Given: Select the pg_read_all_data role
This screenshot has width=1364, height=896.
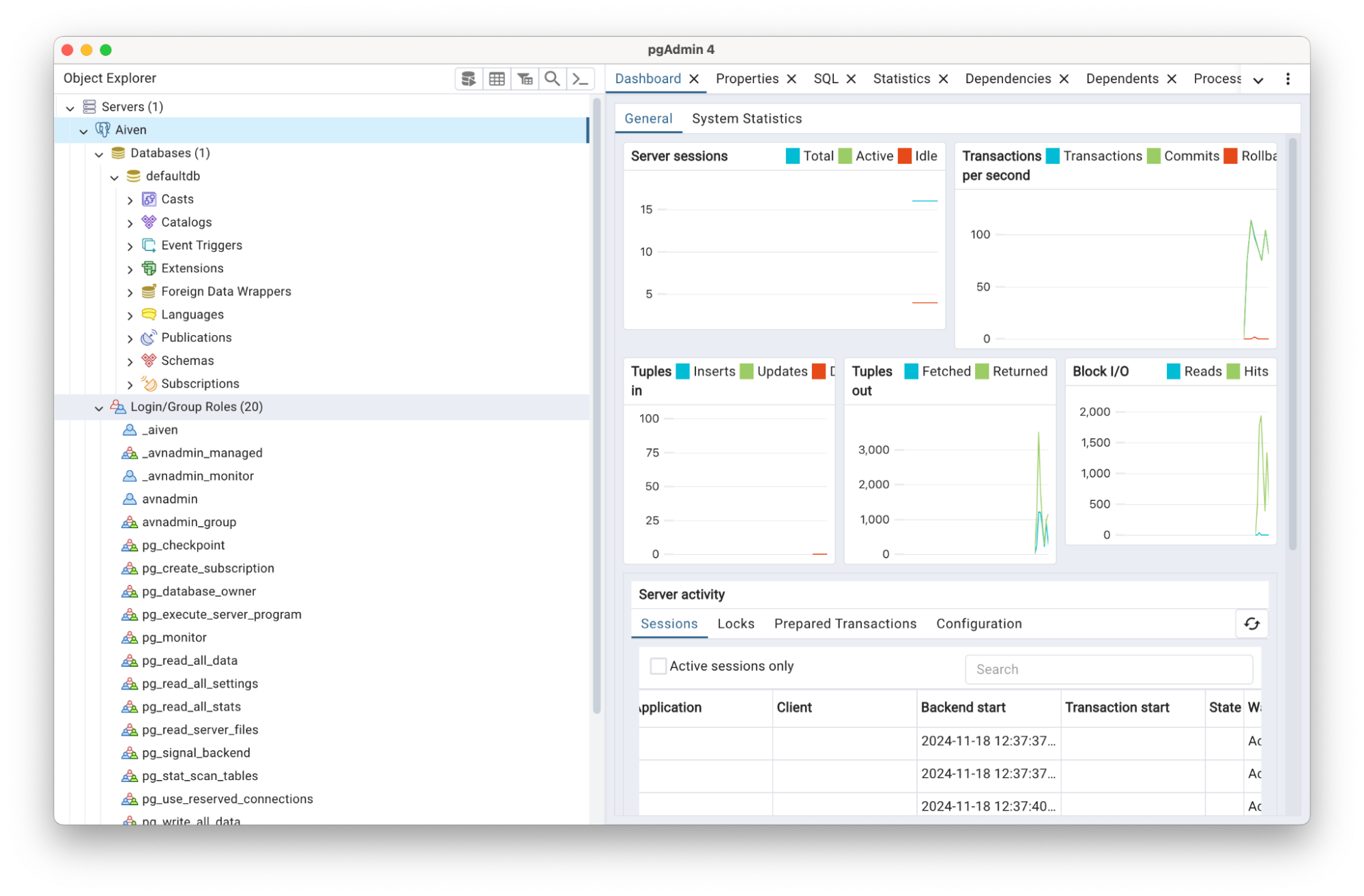Looking at the screenshot, I should click(x=189, y=661).
